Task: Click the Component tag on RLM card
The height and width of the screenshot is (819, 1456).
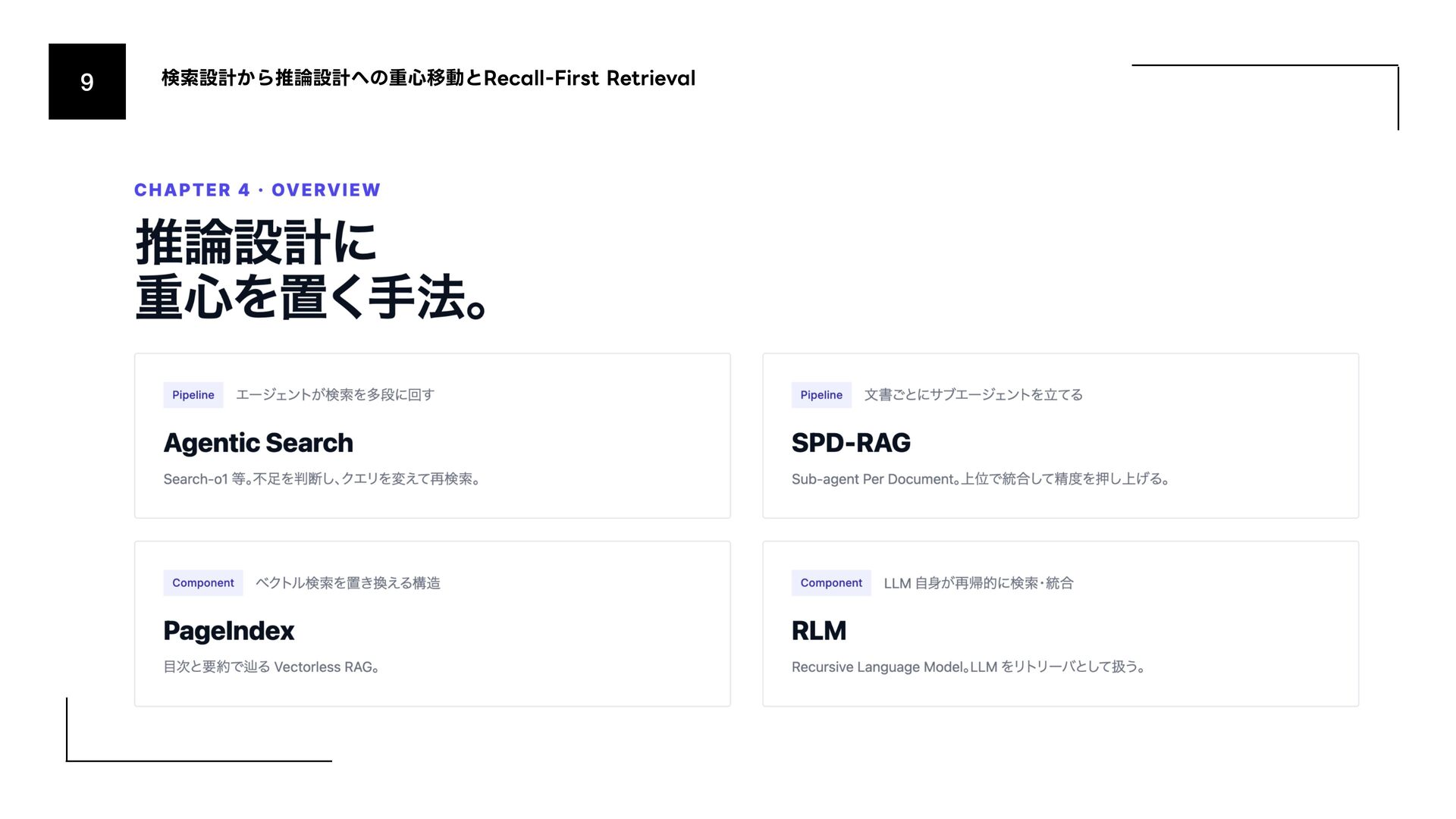Action: [x=830, y=583]
